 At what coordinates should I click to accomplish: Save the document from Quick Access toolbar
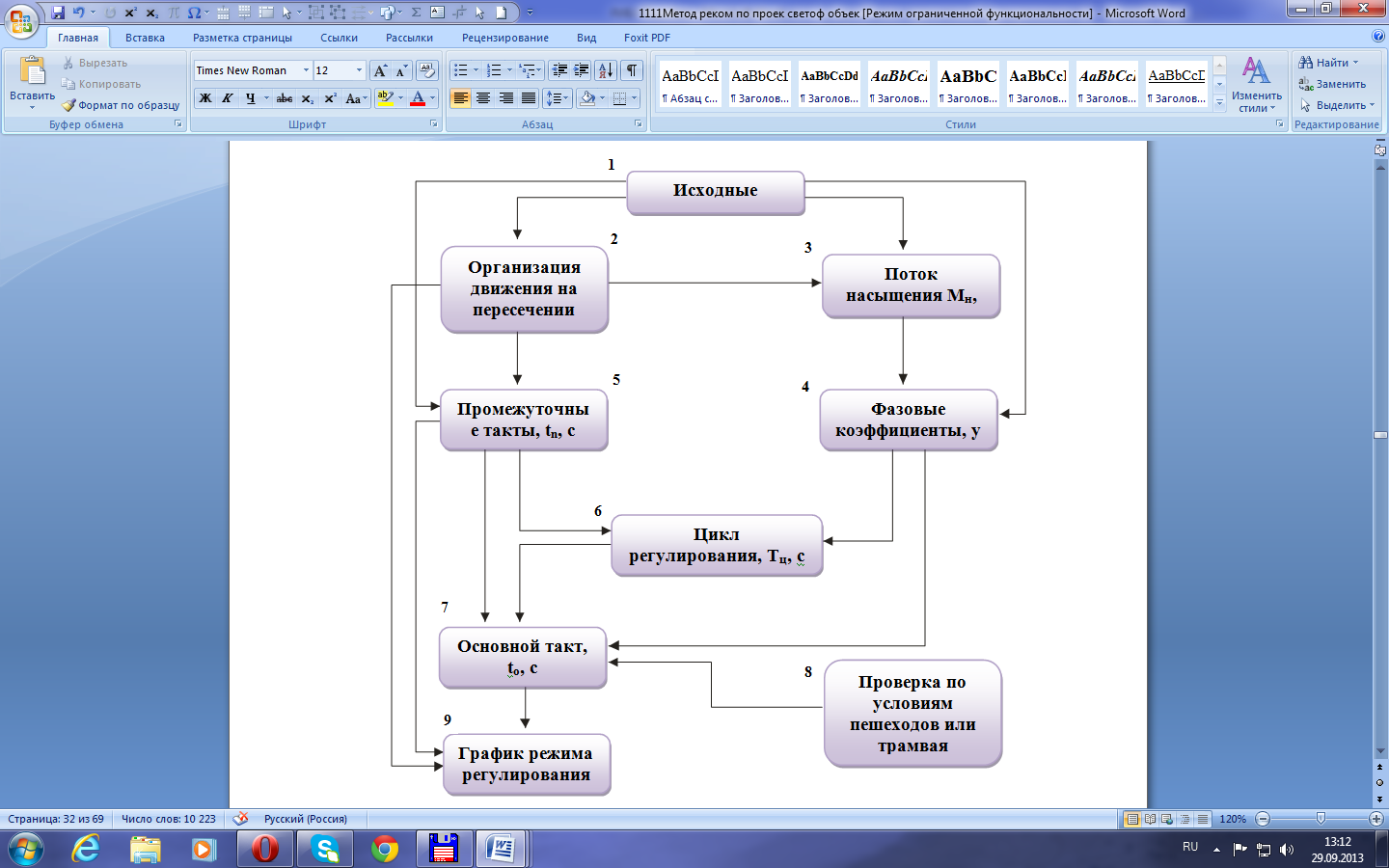tap(58, 13)
